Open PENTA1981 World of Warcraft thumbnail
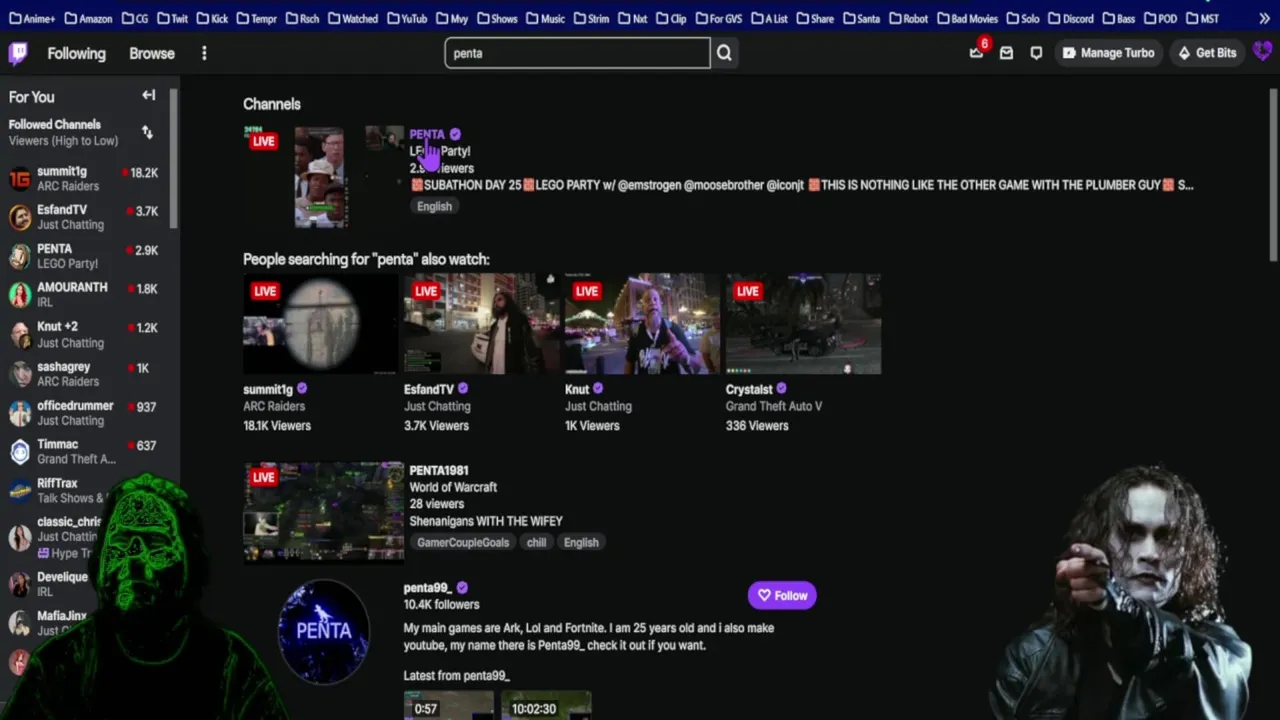Screen dimensions: 1280x720 [x=324, y=511]
